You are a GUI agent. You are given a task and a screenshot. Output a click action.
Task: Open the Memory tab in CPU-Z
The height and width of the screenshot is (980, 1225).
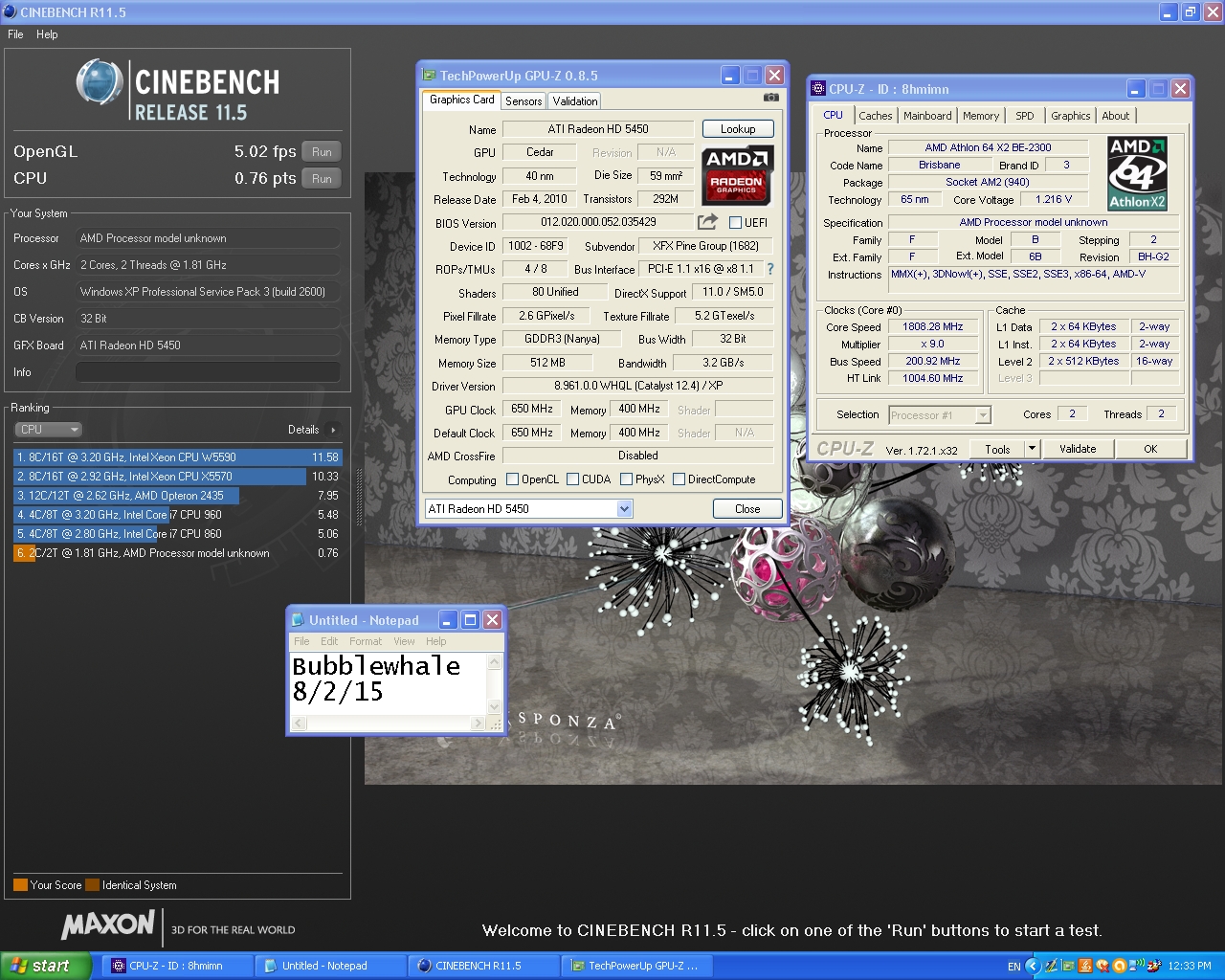click(x=981, y=116)
